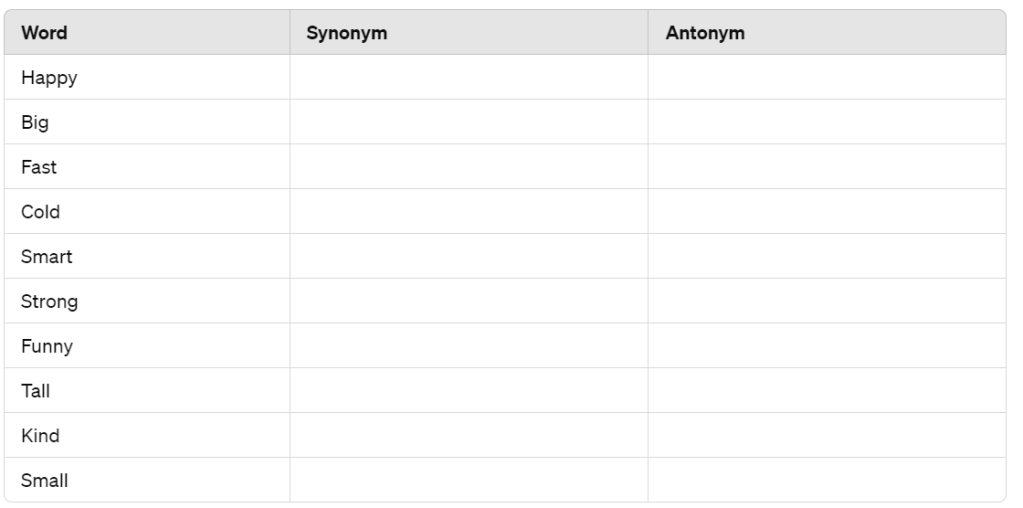Select the Kind word cell
This screenshot has width=1023, height=508.
pyautogui.click(x=40, y=436)
